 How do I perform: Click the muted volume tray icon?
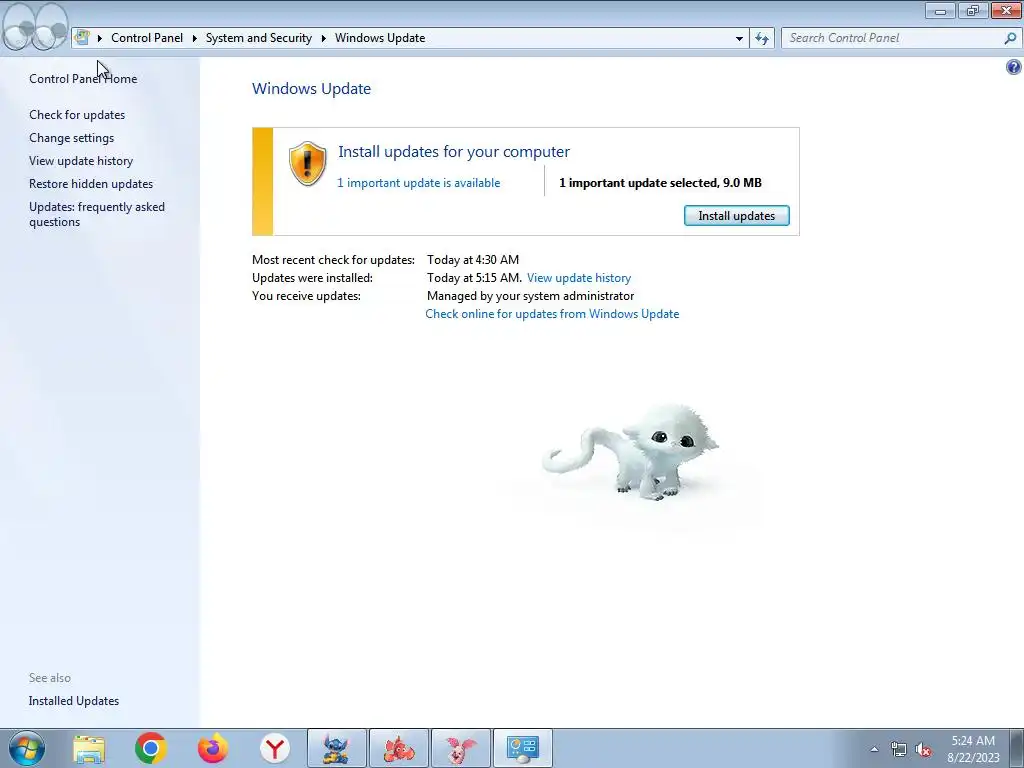[x=923, y=750]
